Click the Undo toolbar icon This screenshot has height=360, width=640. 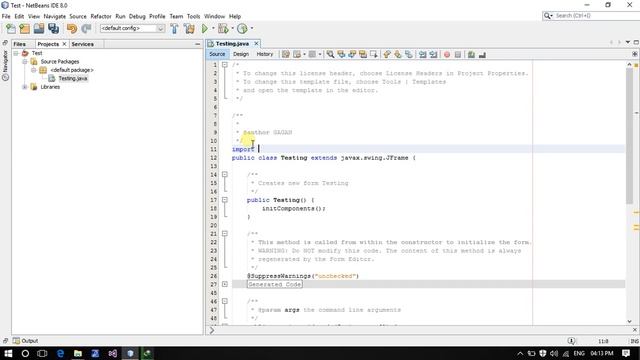pos(72,28)
